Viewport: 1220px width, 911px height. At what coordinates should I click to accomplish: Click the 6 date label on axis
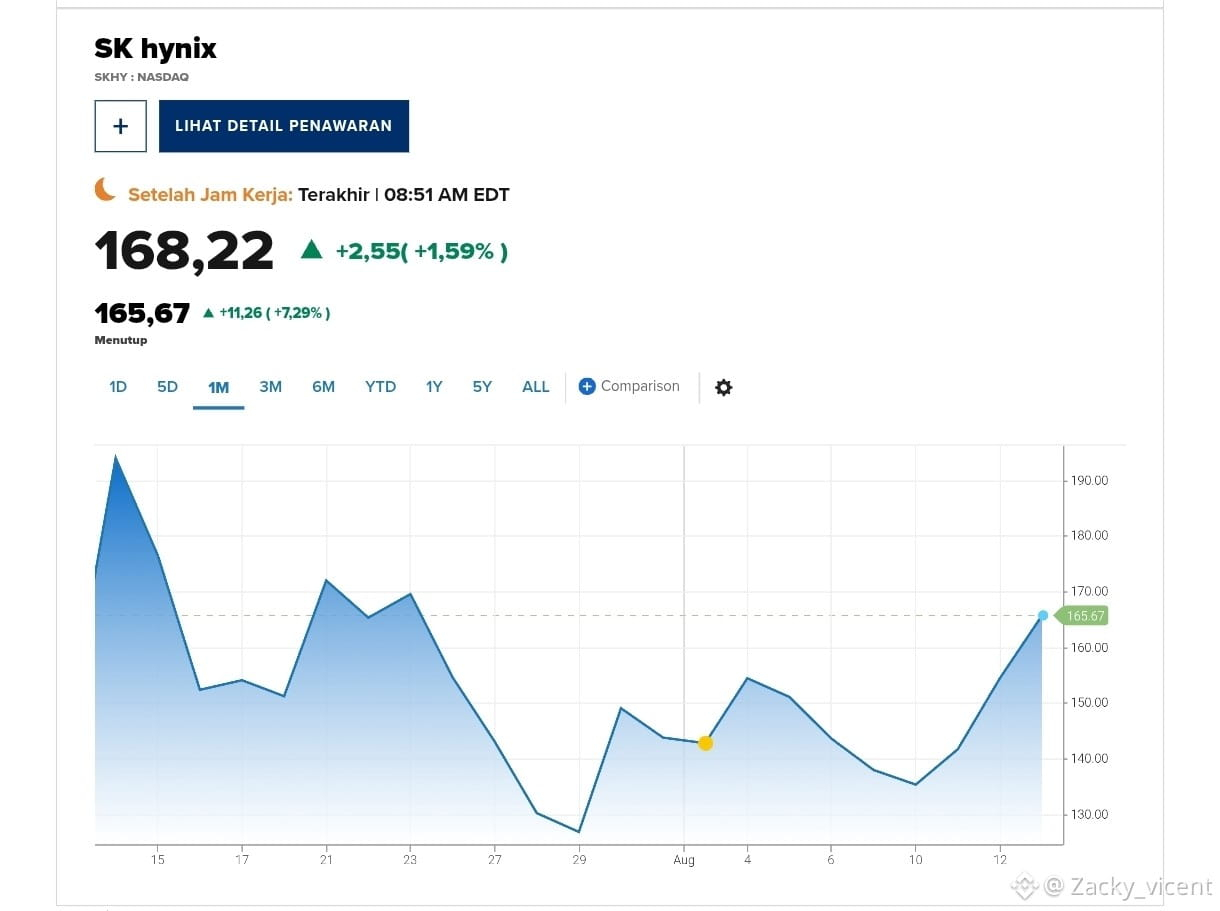point(831,859)
